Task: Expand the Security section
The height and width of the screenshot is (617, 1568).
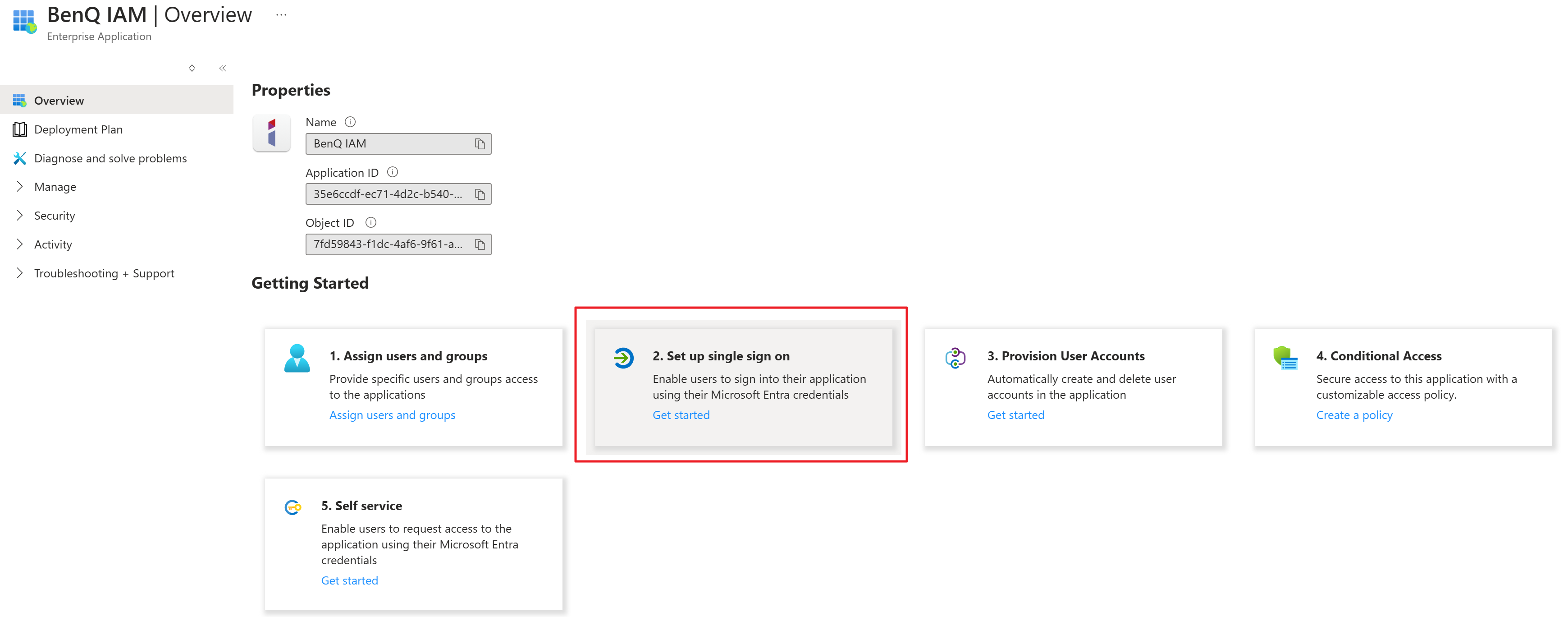Action: 54,216
